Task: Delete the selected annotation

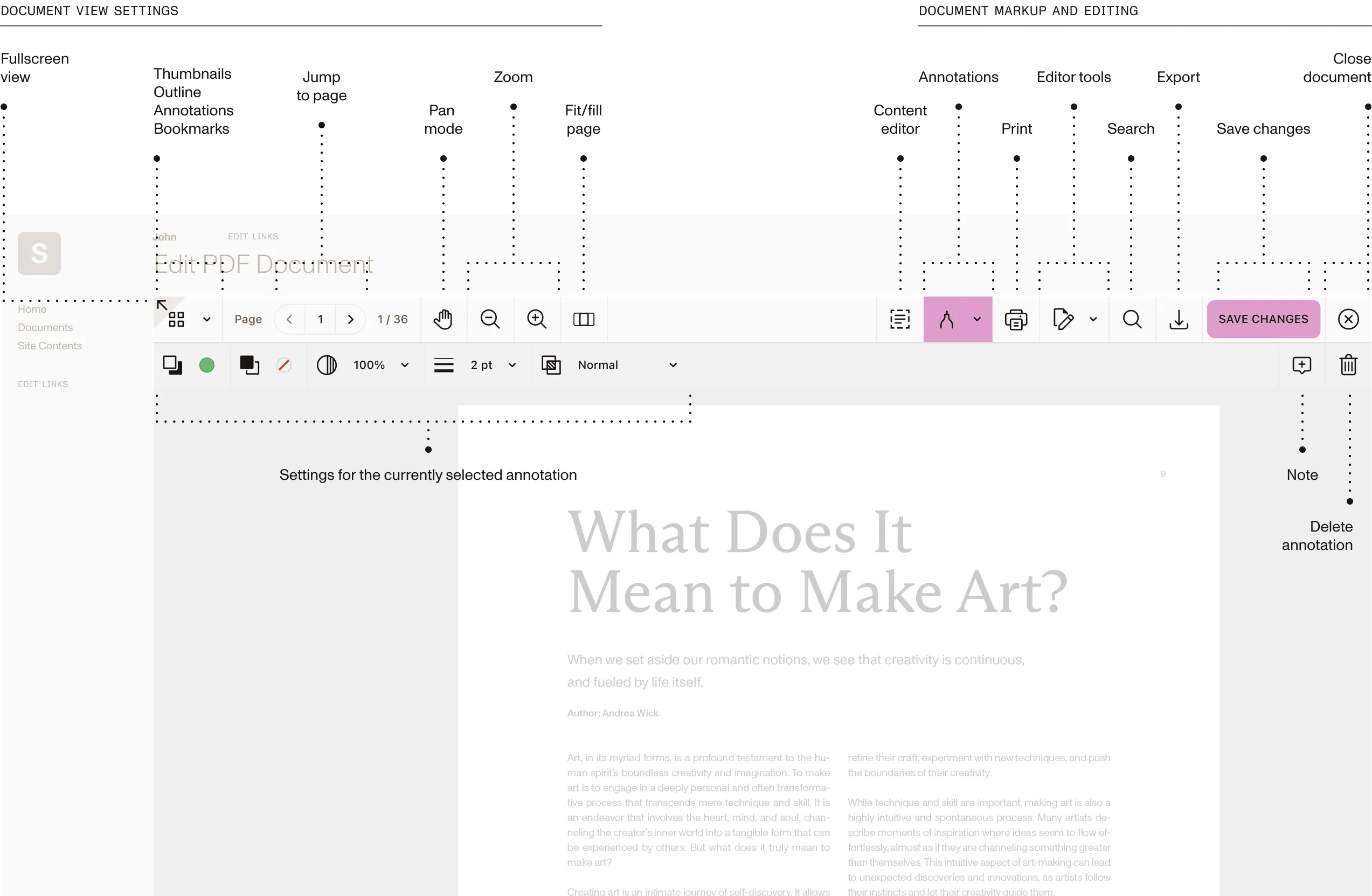Action: 1348,364
